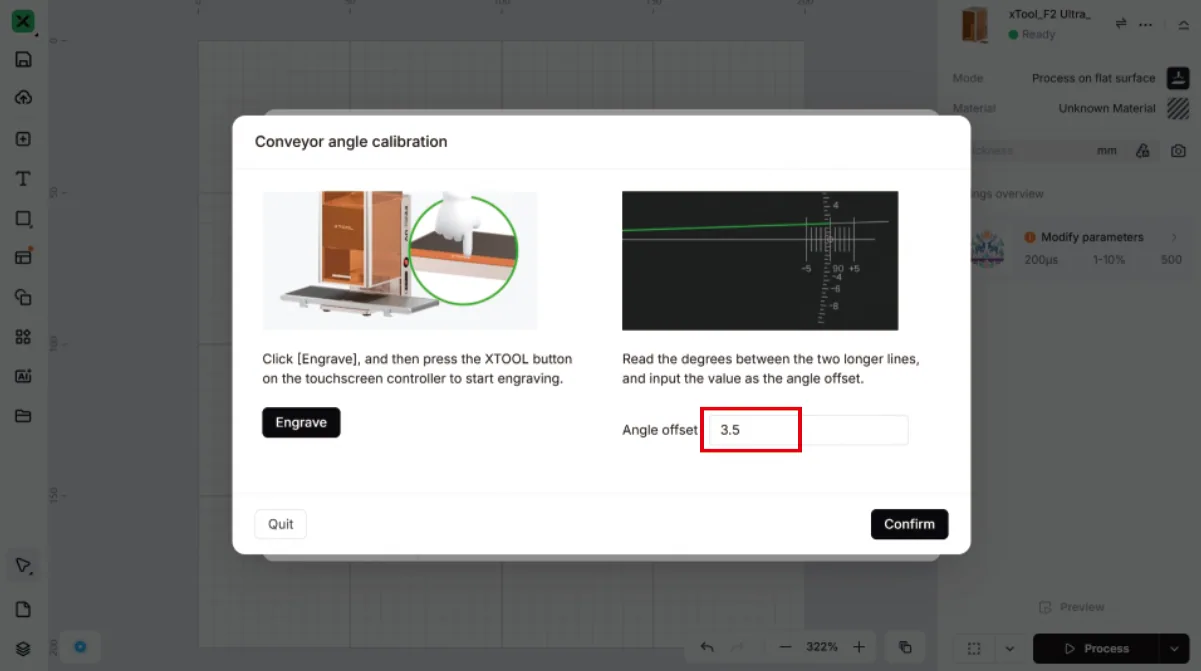Click the redo arrow
Image resolution: width=1201 pixels, height=671 pixels.
[x=737, y=647]
